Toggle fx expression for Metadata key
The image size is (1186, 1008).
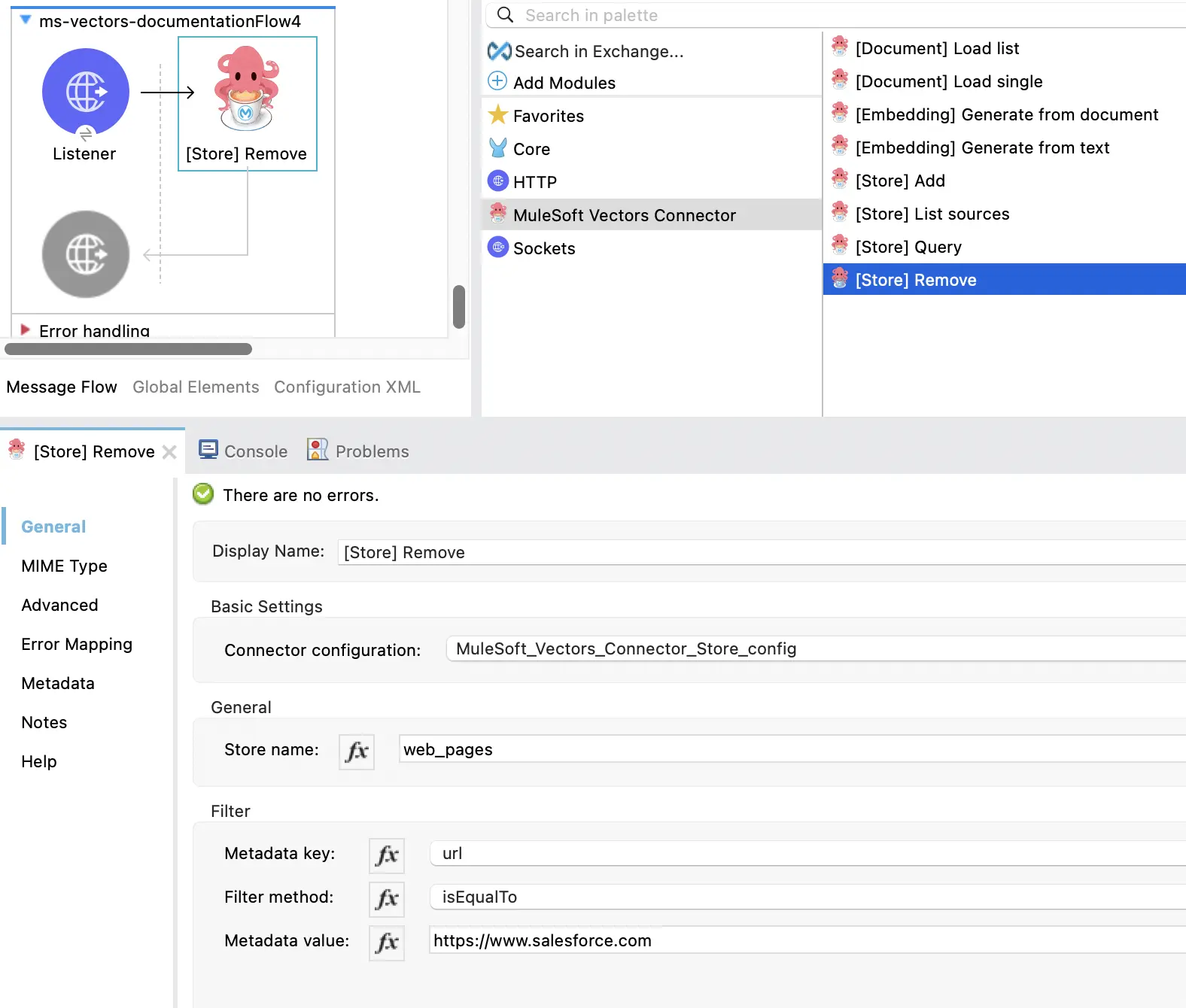point(387,855)
